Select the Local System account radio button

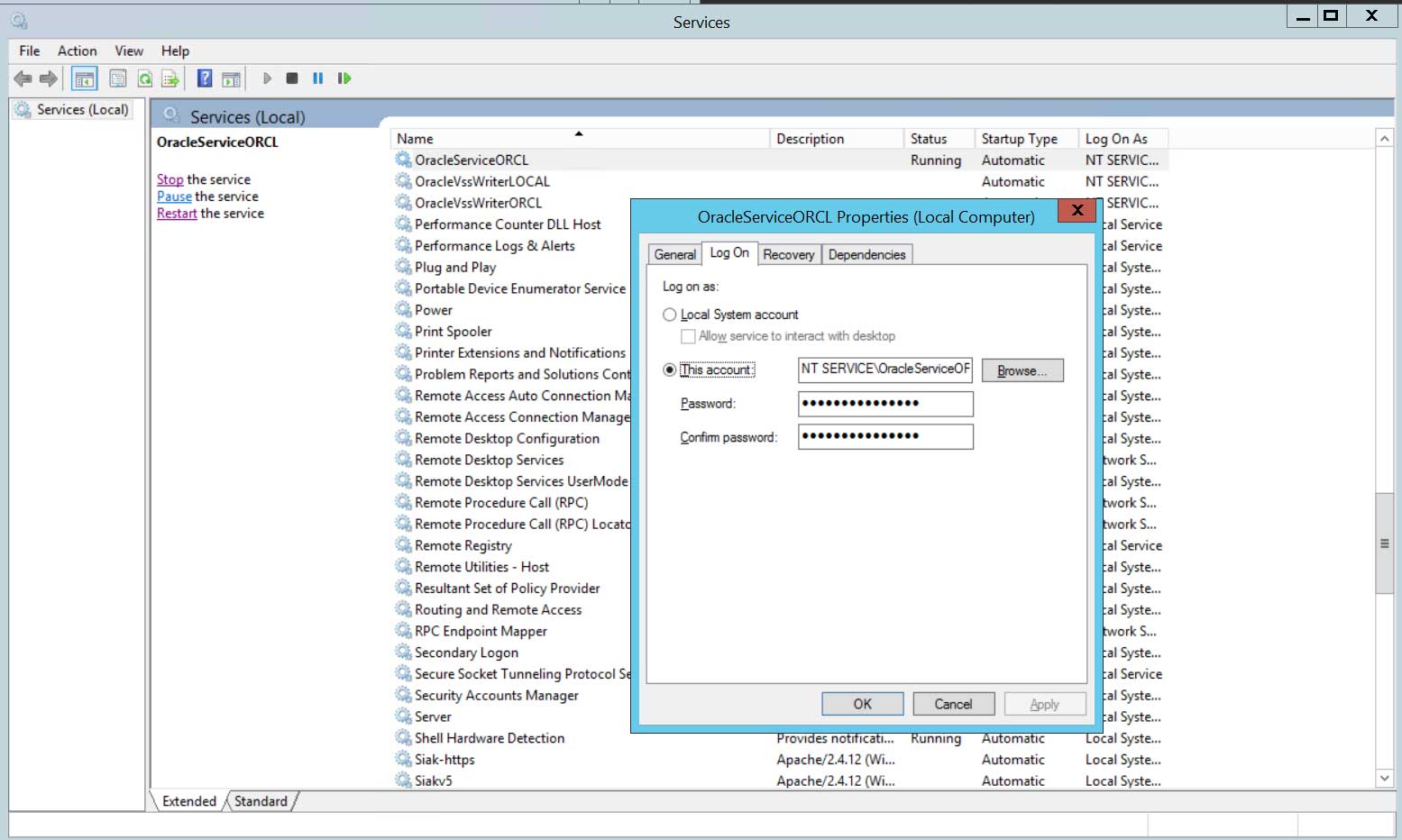coord(669,315)
